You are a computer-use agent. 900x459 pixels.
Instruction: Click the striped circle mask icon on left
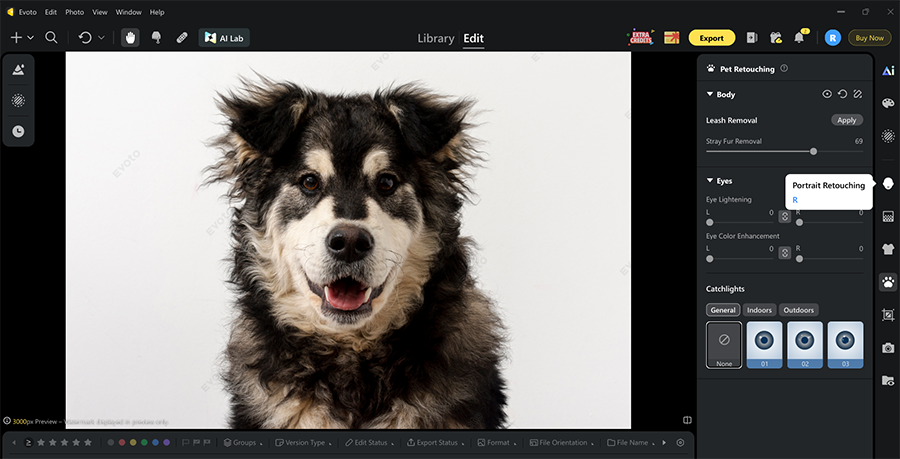pos(18,100)
